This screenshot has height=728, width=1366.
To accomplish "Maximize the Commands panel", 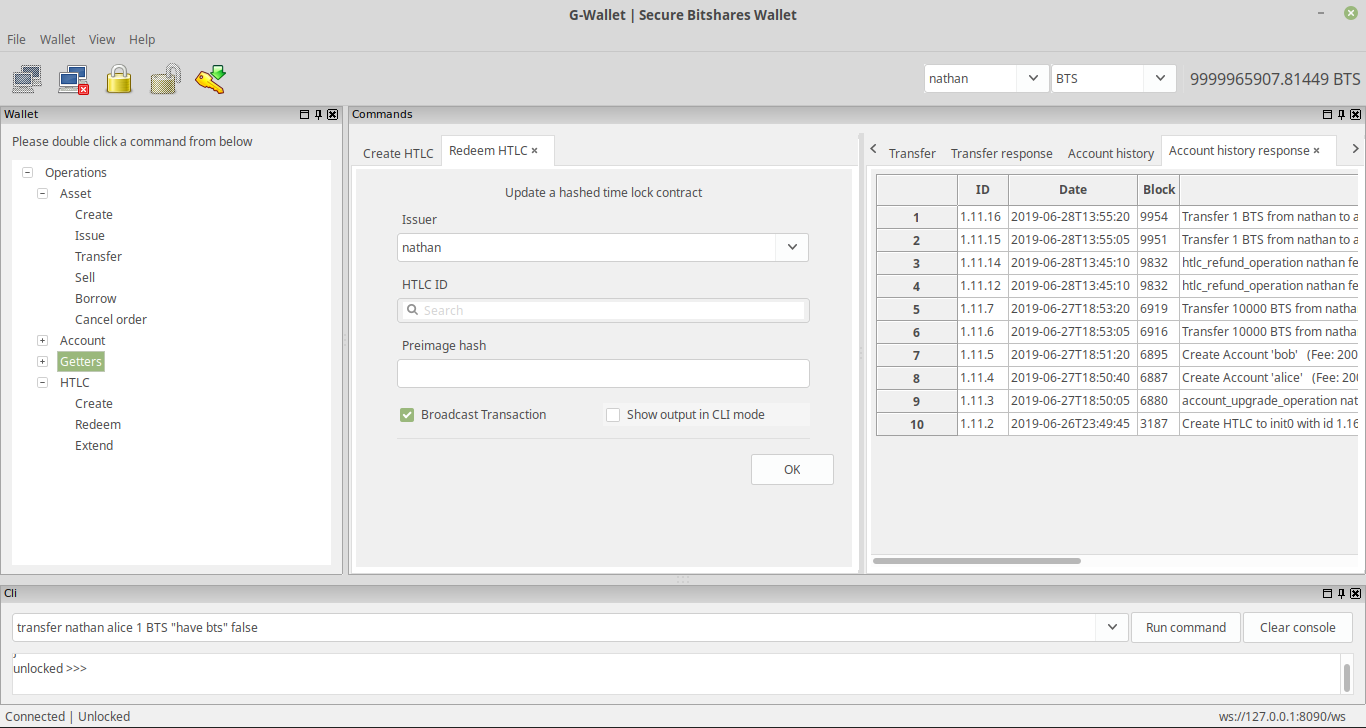I will pyautogui.click(x=1327, y=115).
